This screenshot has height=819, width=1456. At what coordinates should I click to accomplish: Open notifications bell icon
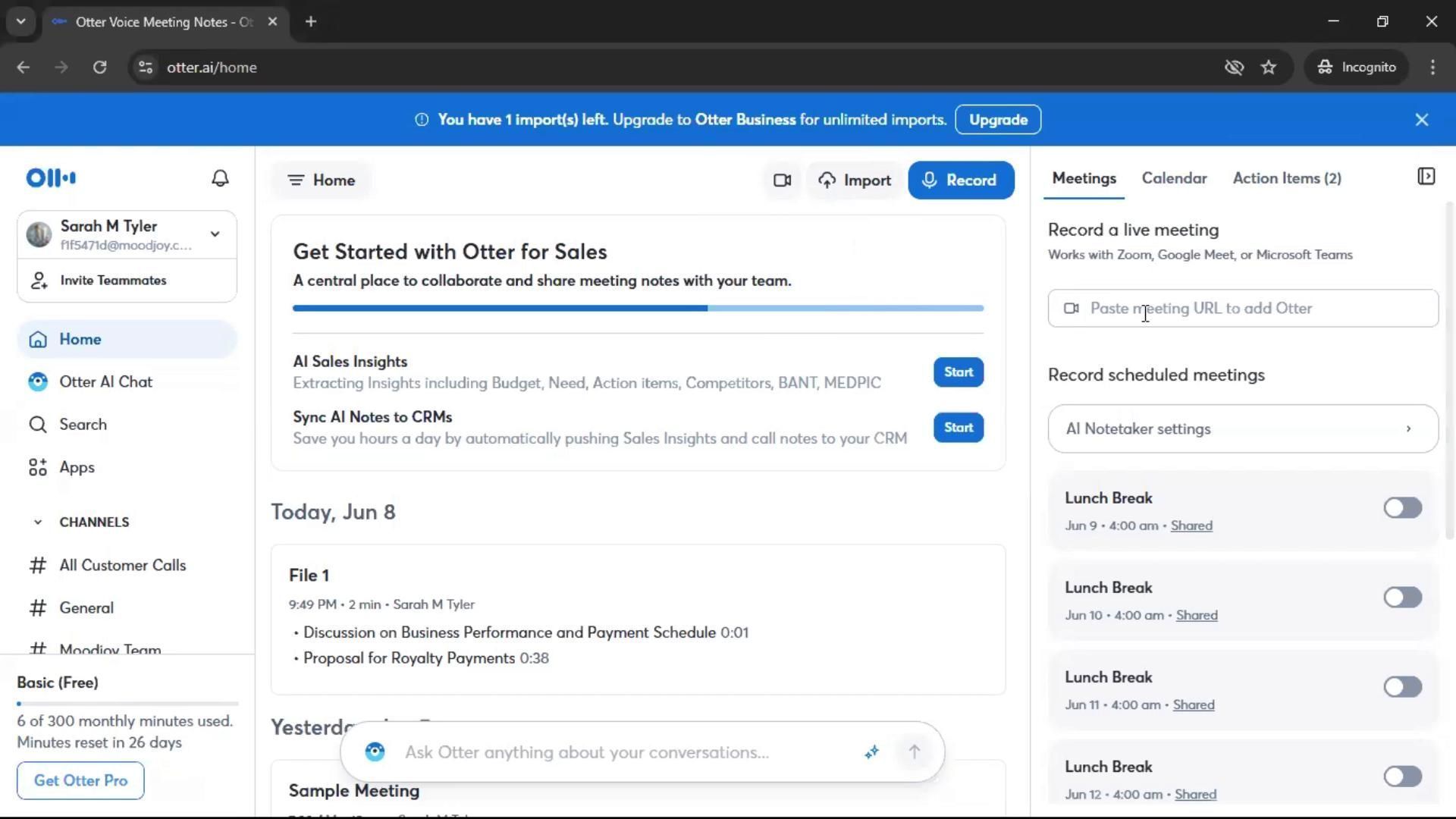[220, 178]
